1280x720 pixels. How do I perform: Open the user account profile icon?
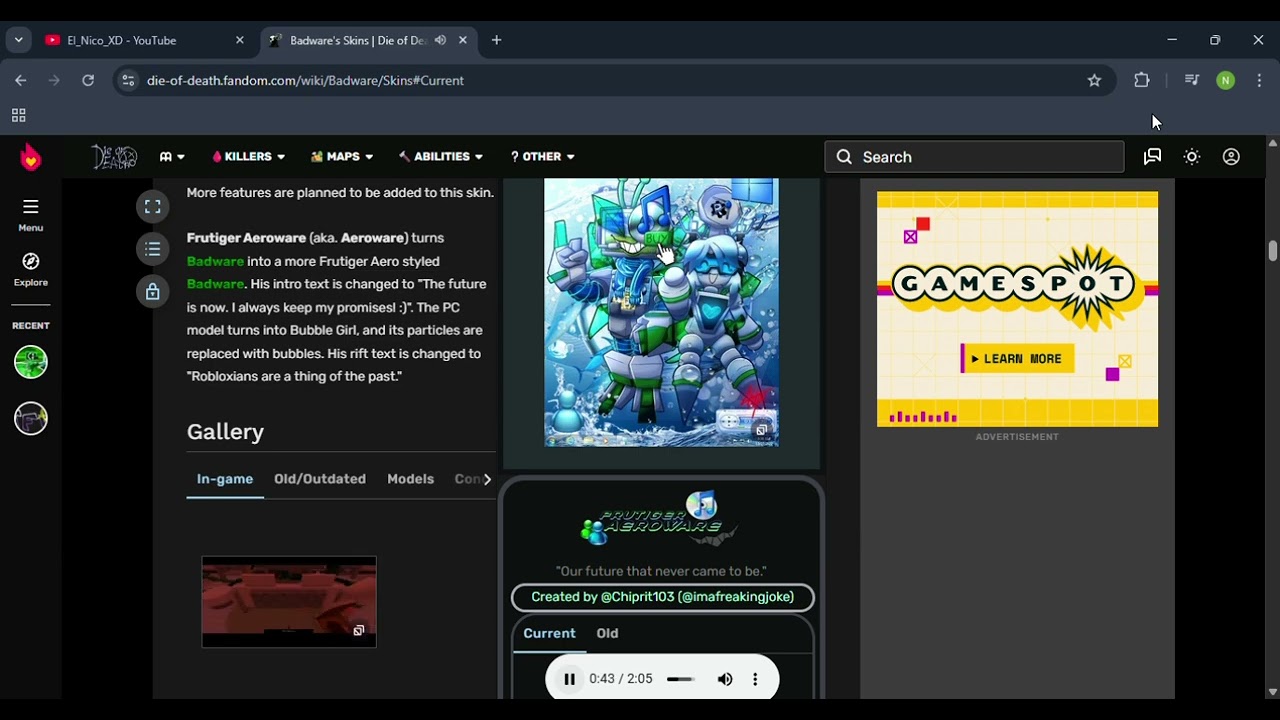1231,157
